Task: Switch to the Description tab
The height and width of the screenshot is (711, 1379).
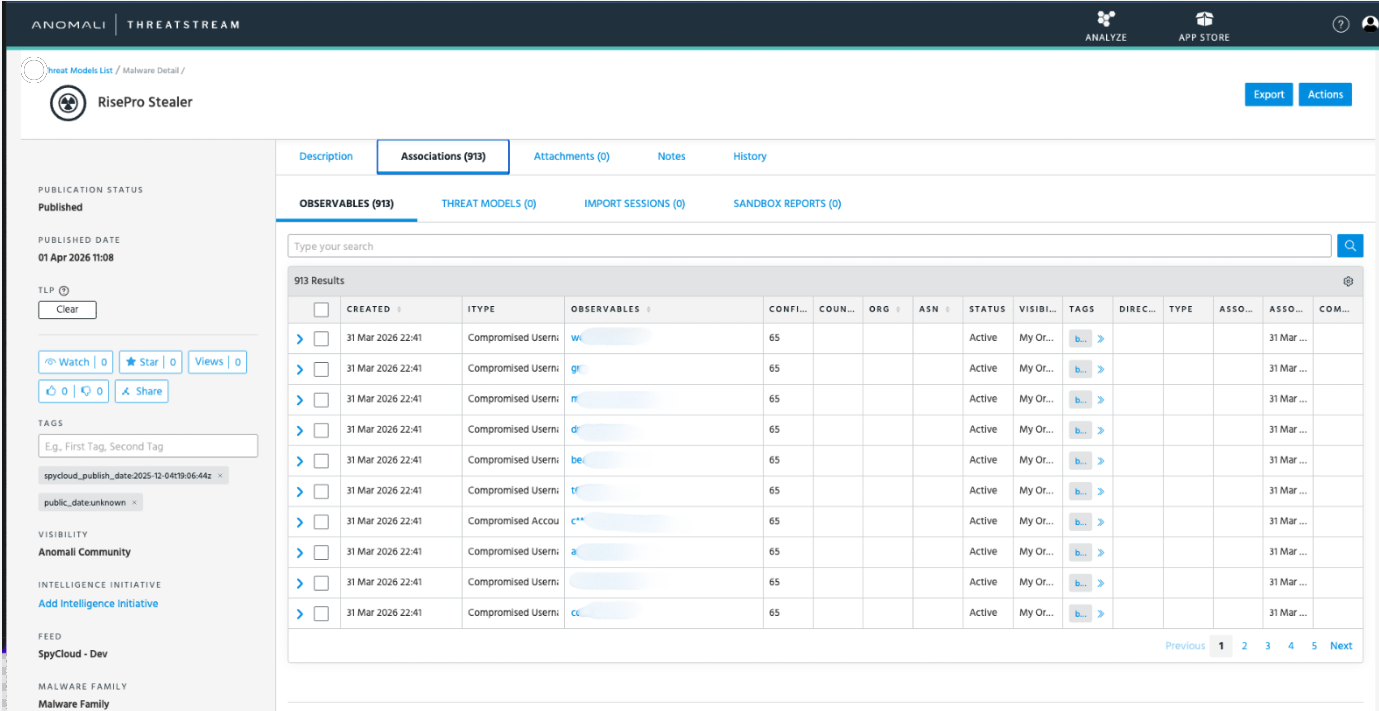Action: (x=326, y=156)
